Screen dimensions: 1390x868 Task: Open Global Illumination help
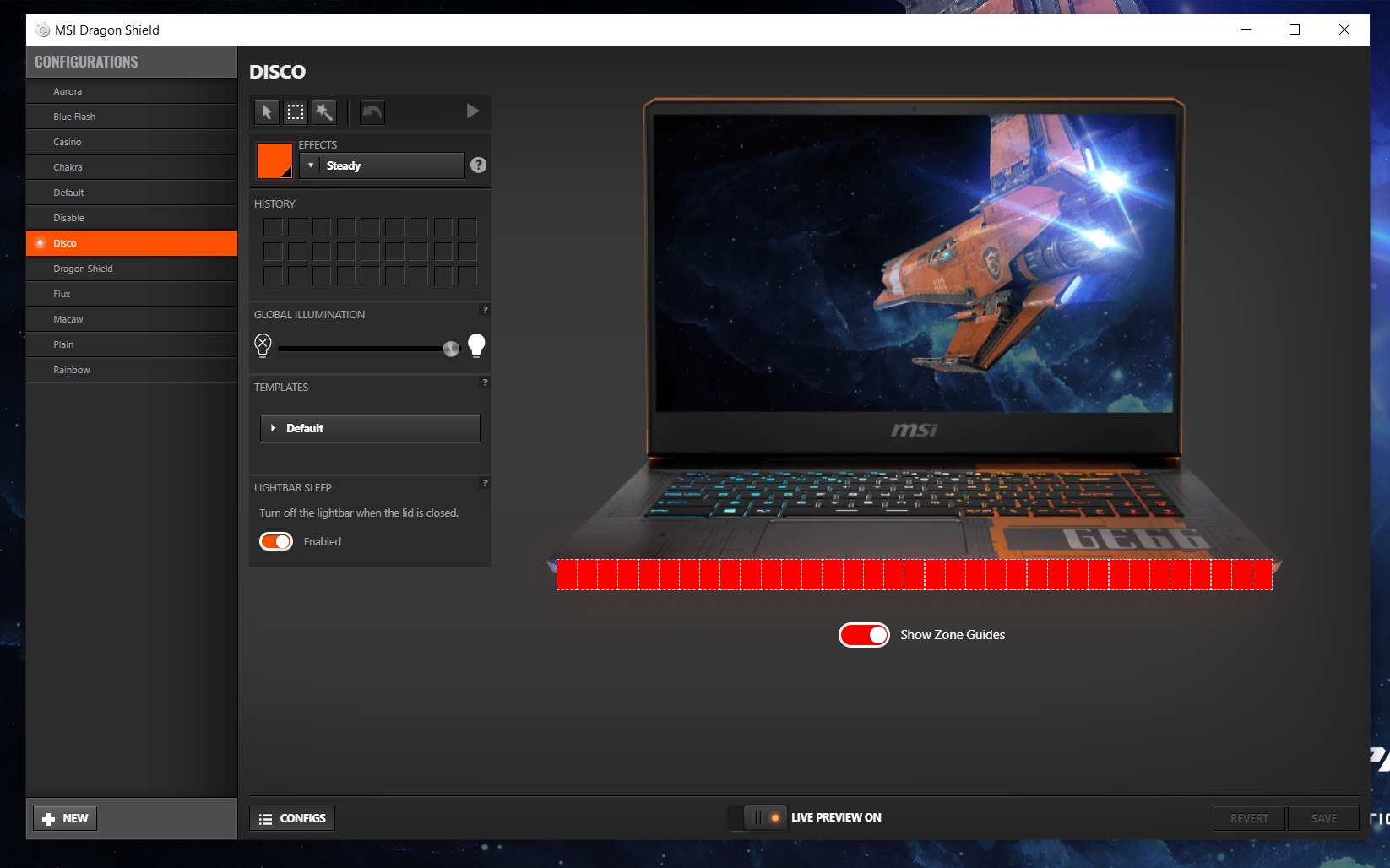pyautogui.click(x=485, y=310)
